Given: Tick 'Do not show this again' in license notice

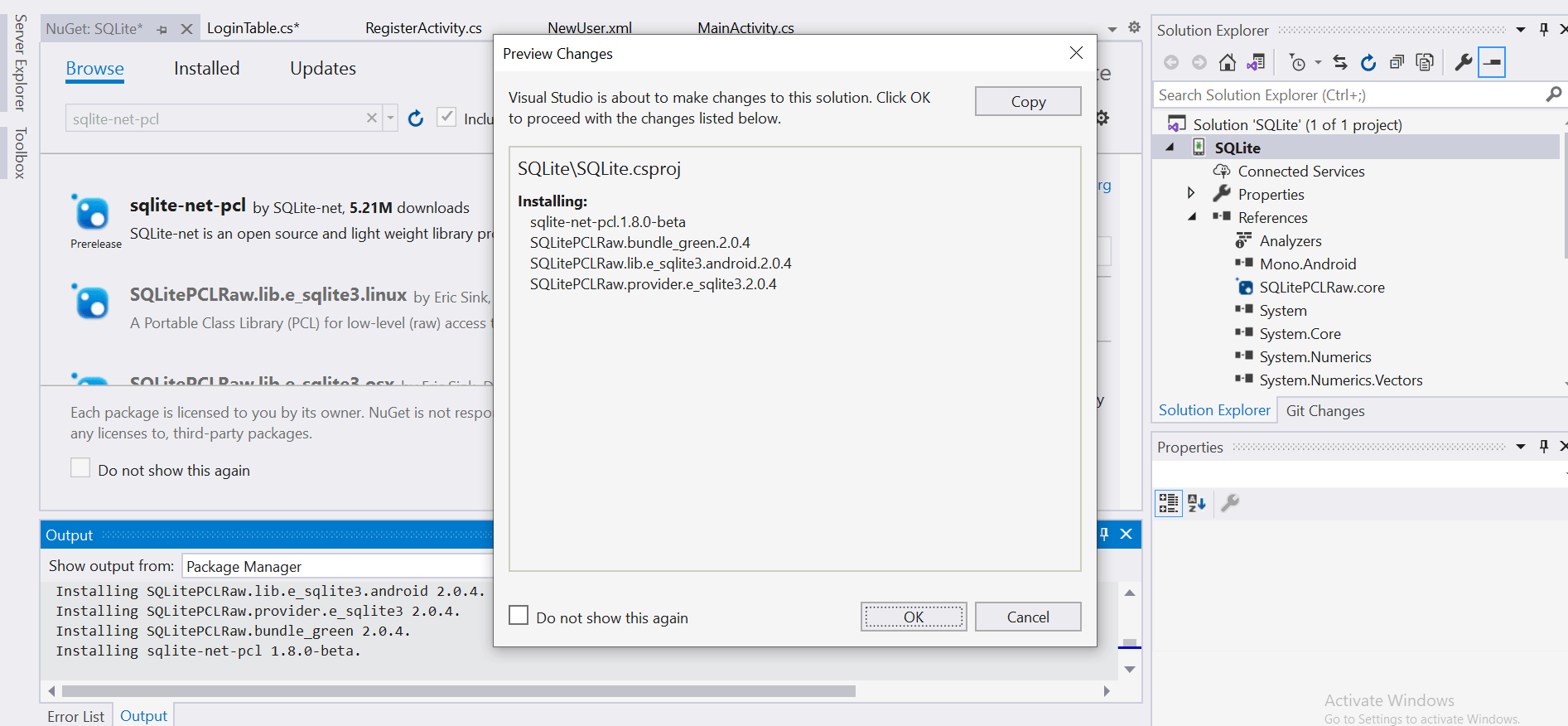Looking at the screenshot, I should 80,468.
